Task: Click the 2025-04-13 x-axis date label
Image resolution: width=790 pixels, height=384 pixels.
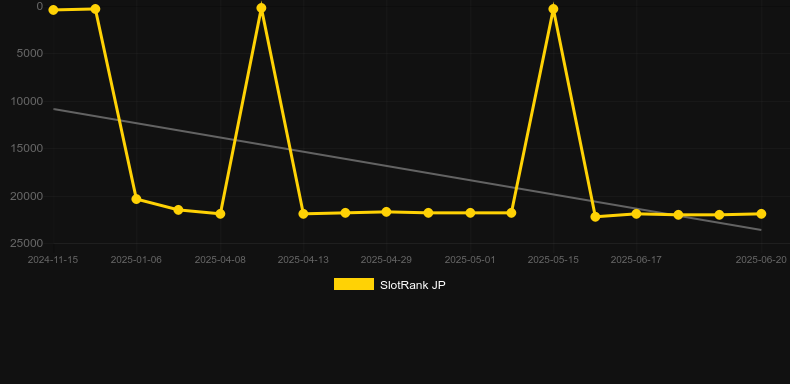Action: [303, 260]
